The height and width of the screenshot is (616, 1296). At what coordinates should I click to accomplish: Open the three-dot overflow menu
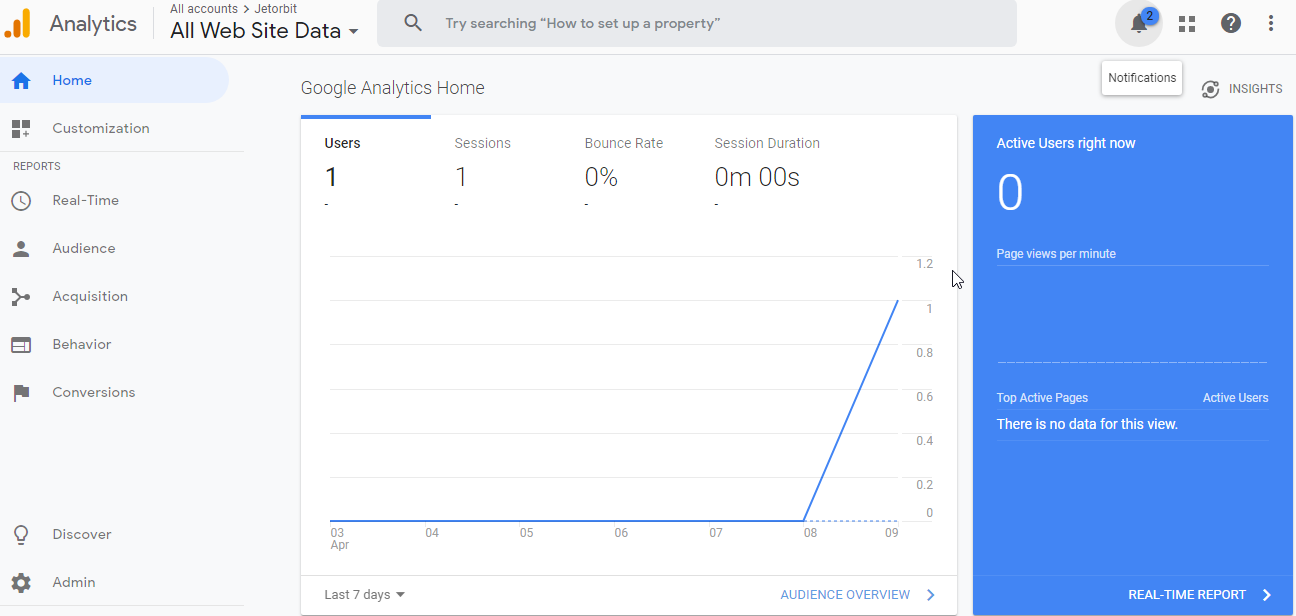click(x=1271, y=22)
